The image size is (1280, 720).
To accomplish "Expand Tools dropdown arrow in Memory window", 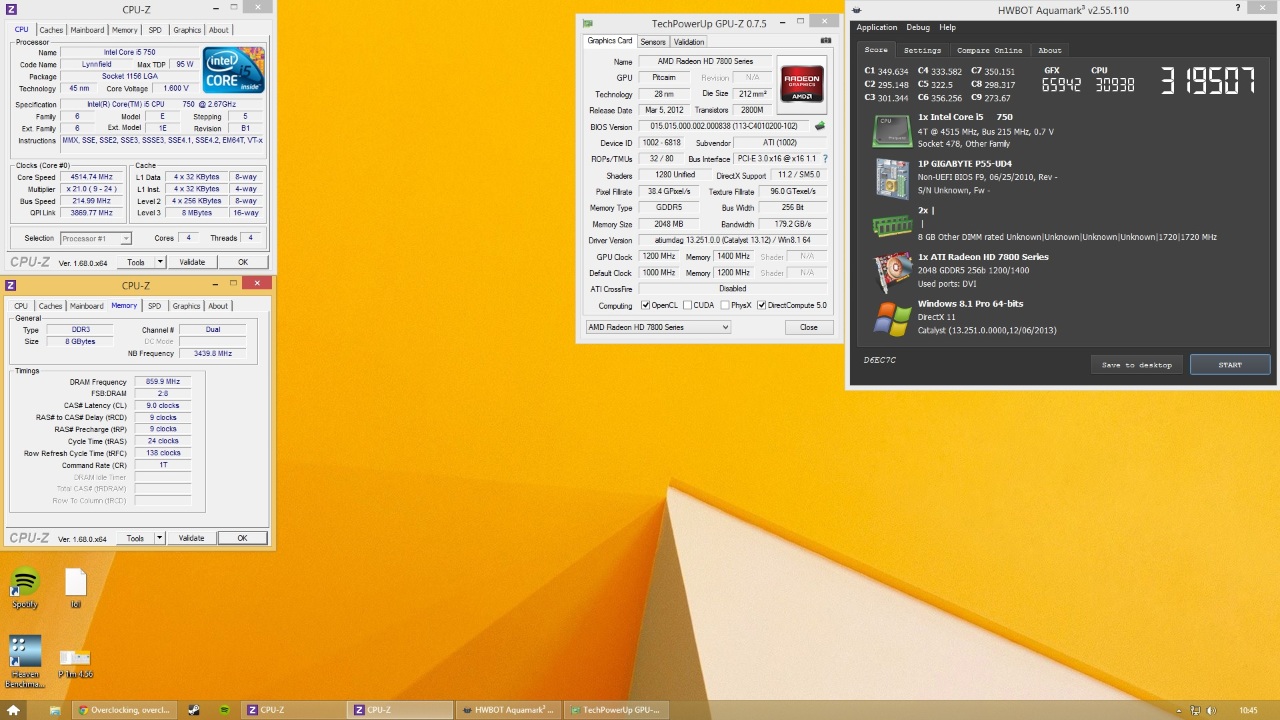I will pyautogui.click(x=159, y=538).
